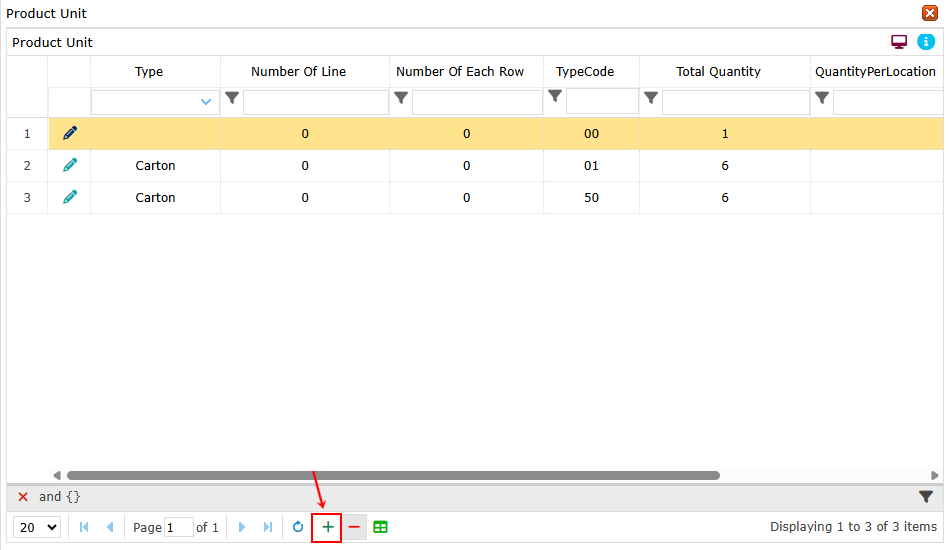Click filter icon for Number Of Line column
This screenshot has height=550, width=949.
pos(232,98)
